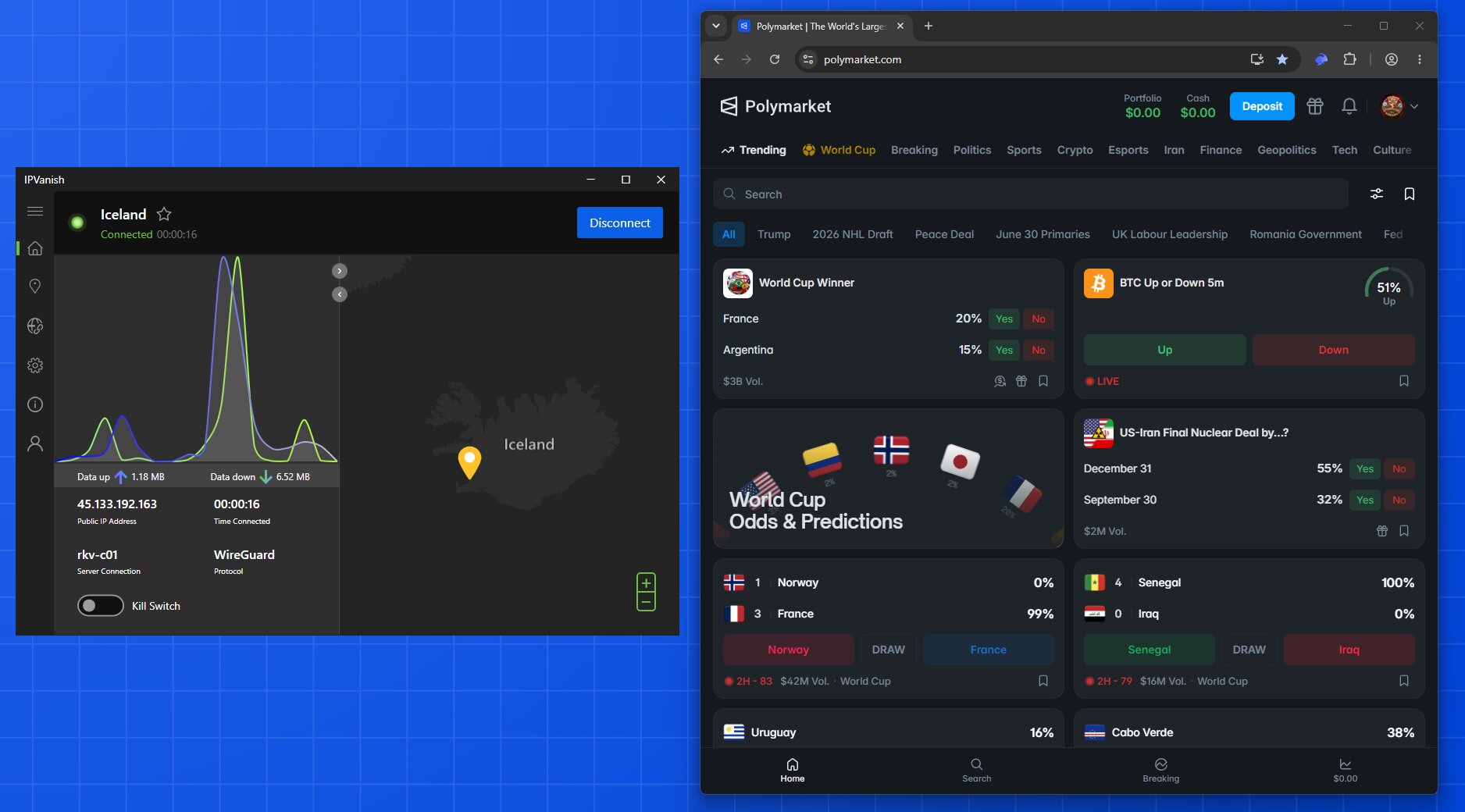Open IPVanish locations pin icon
Screen dimensions: 1465x812
click(34, 287)
